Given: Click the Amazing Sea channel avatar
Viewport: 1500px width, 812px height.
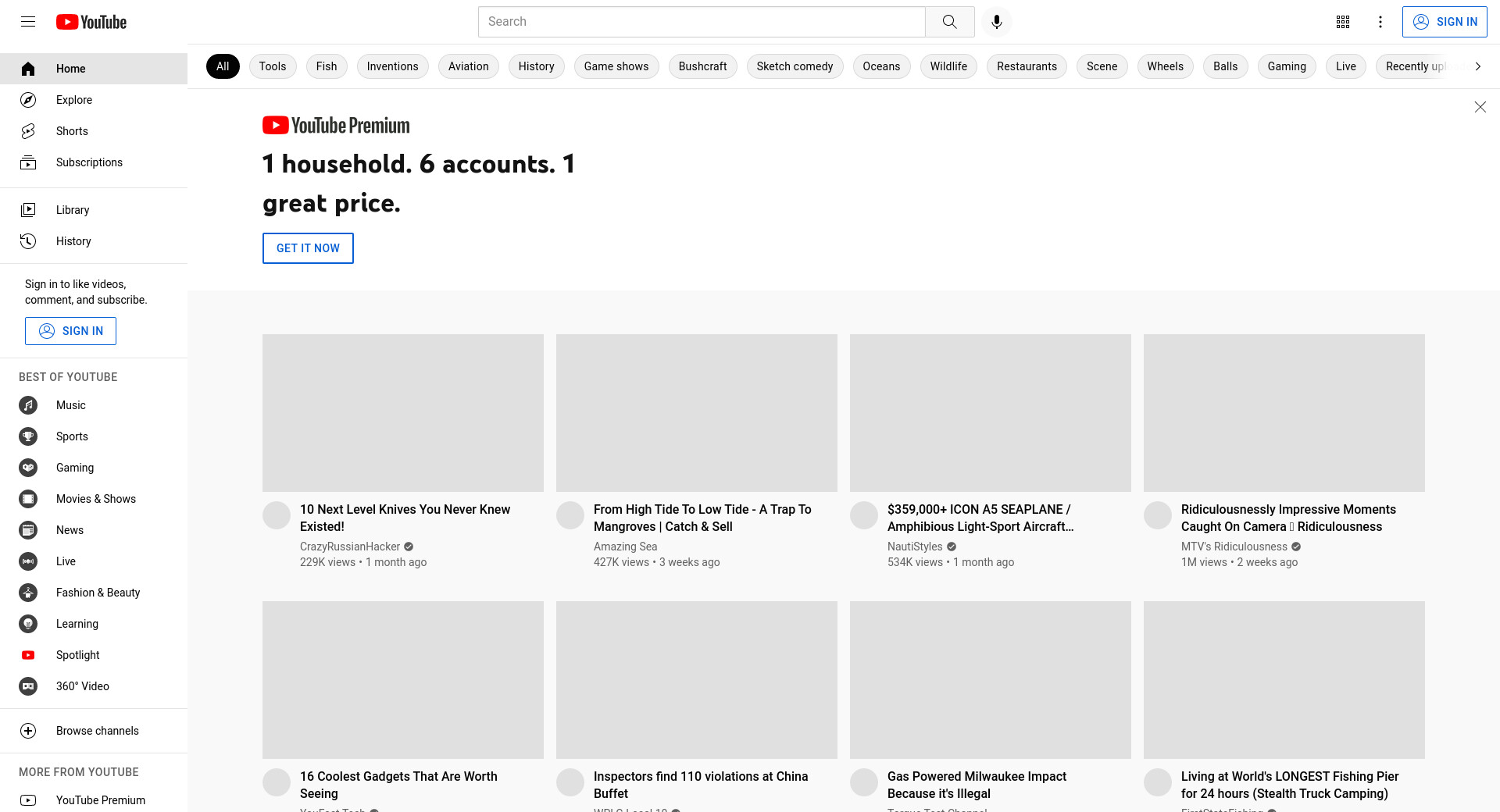Looking at the screenshot, I should point(570,515).
